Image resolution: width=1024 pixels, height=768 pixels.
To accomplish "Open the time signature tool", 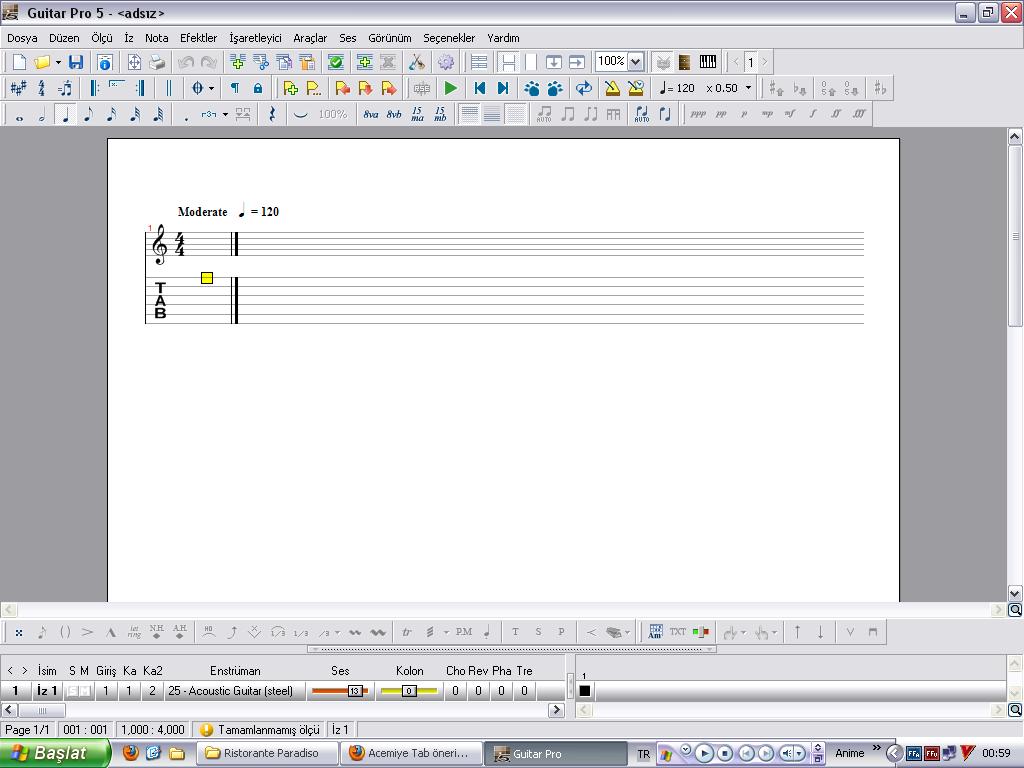I will point(41,88).
